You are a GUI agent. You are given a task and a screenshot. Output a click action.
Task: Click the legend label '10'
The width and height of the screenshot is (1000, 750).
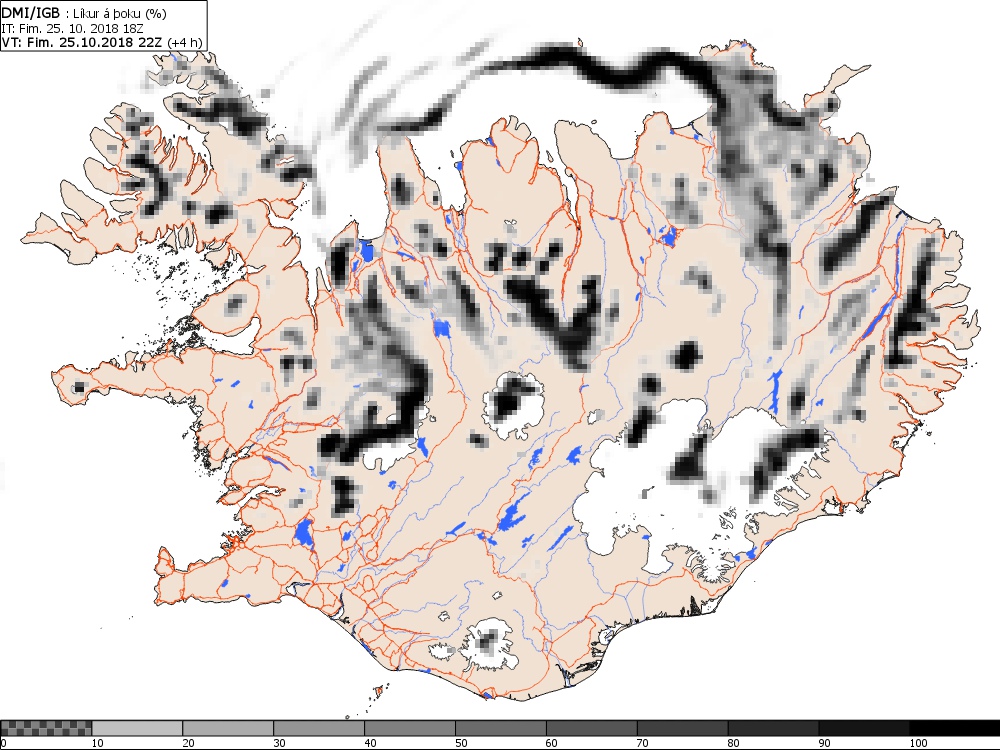[x=97, y=743]
